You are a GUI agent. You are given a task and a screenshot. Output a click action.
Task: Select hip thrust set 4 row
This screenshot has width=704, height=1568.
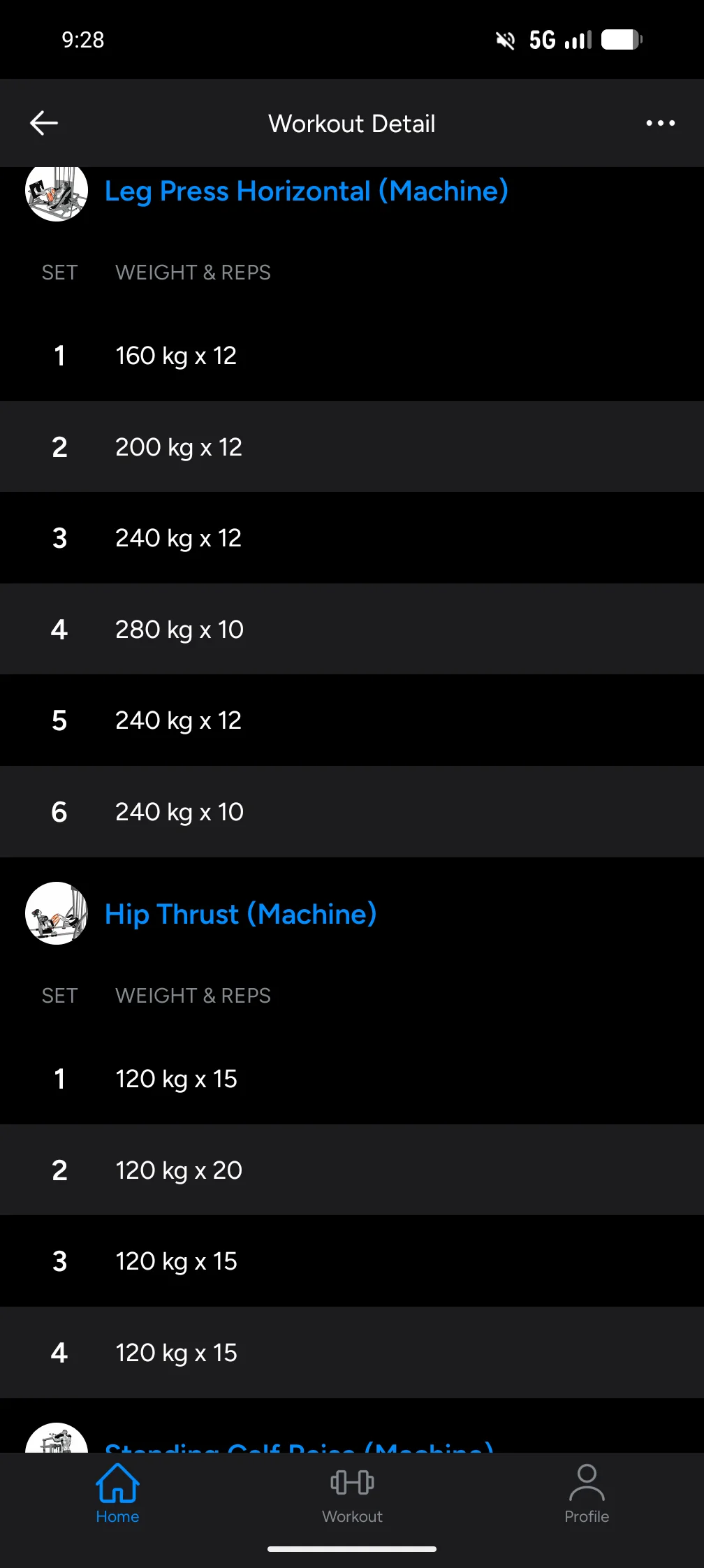[x=352, y=1353]
